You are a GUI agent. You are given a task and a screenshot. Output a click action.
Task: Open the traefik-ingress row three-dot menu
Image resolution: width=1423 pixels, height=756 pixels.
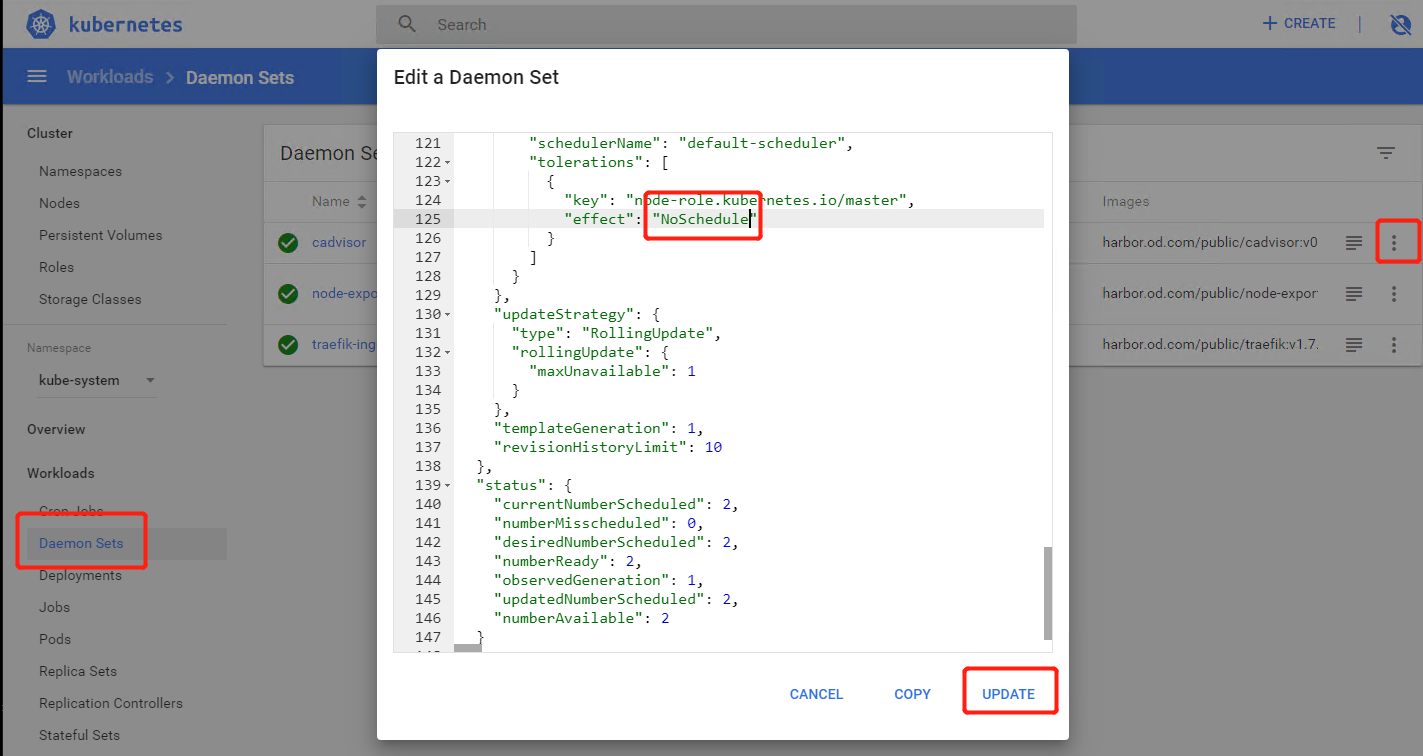pyautogui.click(x=1393, y=345)
